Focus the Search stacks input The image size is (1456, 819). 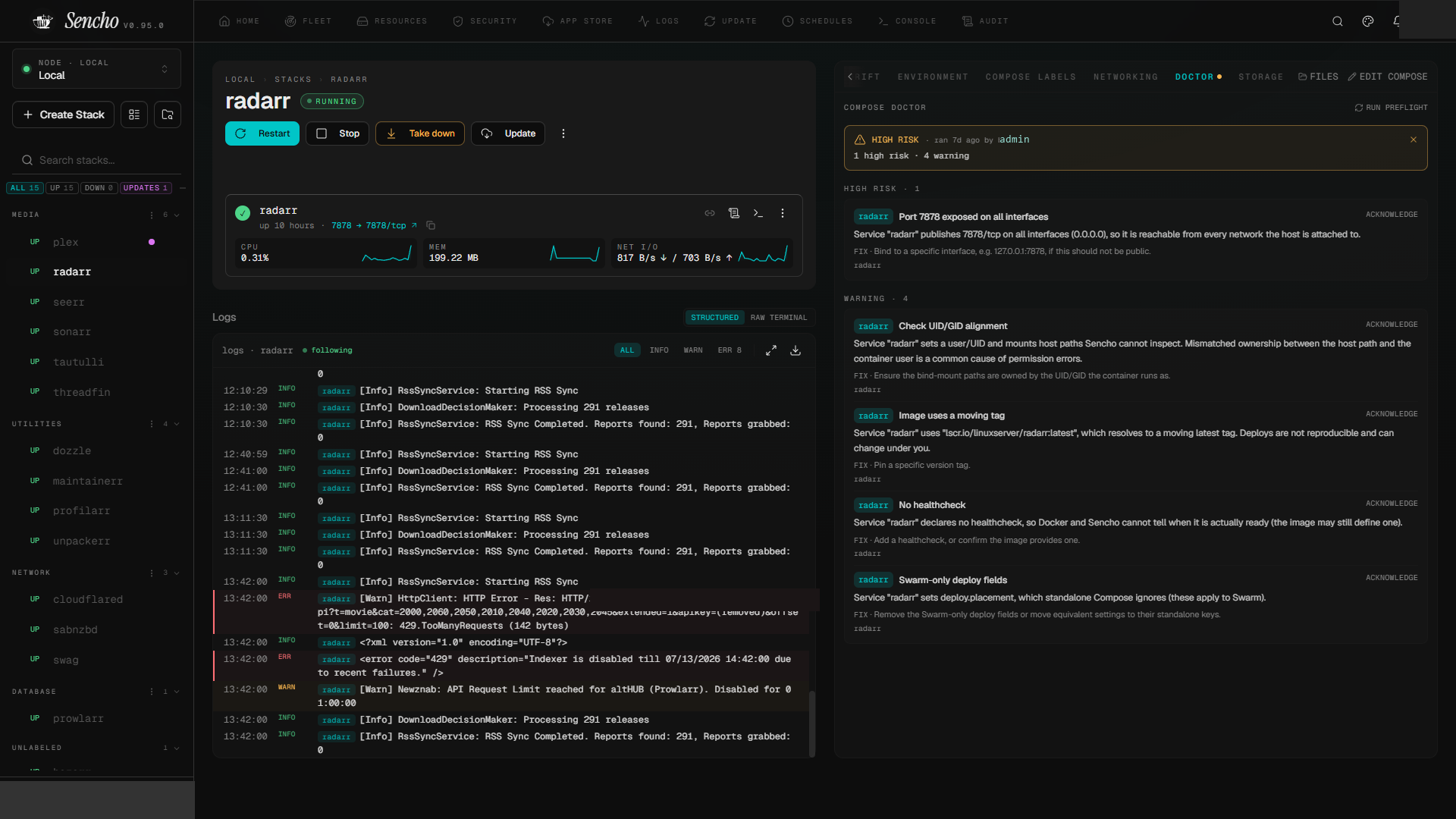pyautogui.click(x=96, y=160)
